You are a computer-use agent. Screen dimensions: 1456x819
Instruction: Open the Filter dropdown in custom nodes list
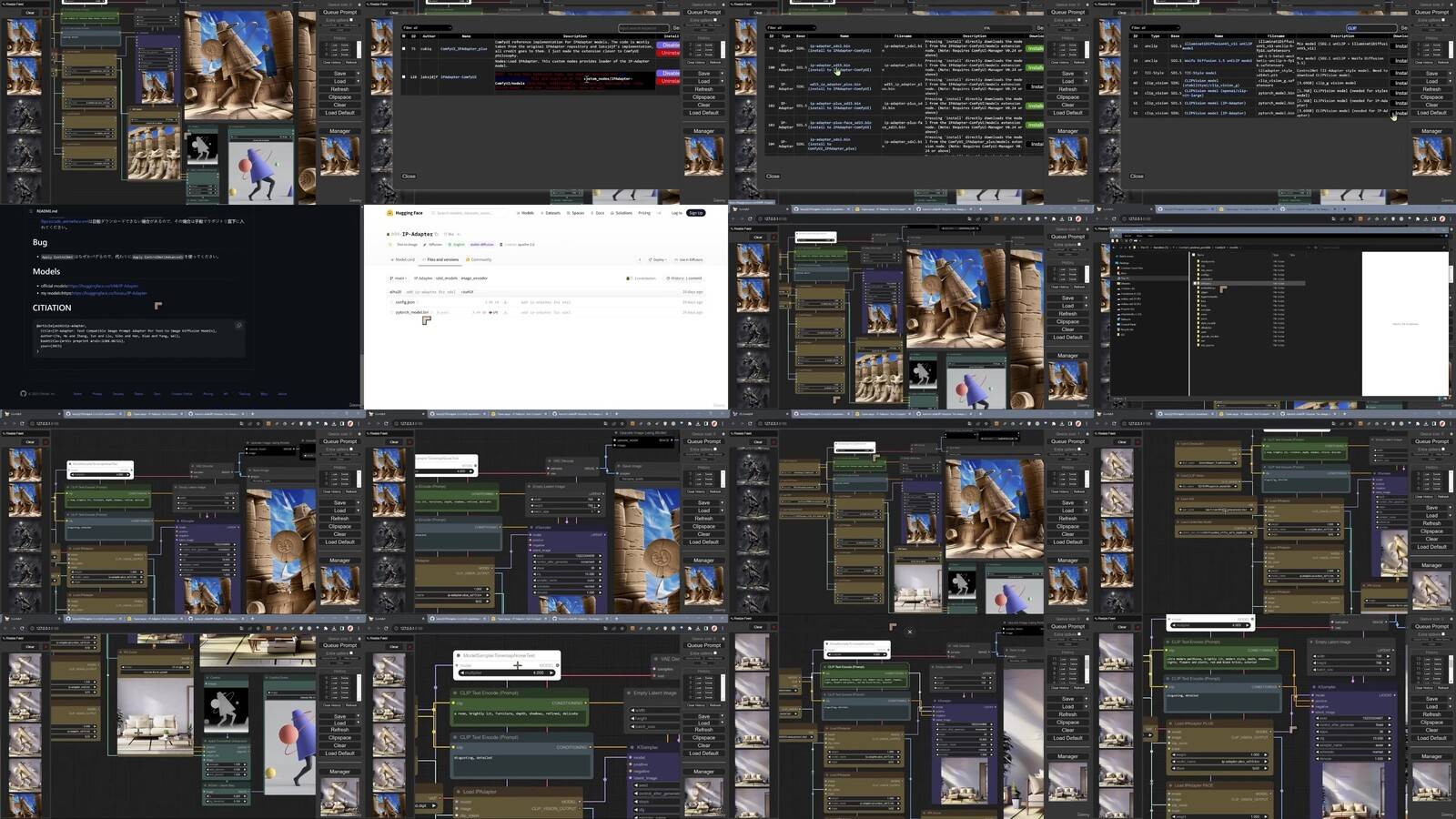pyautogui.click(x=428, y=28)
